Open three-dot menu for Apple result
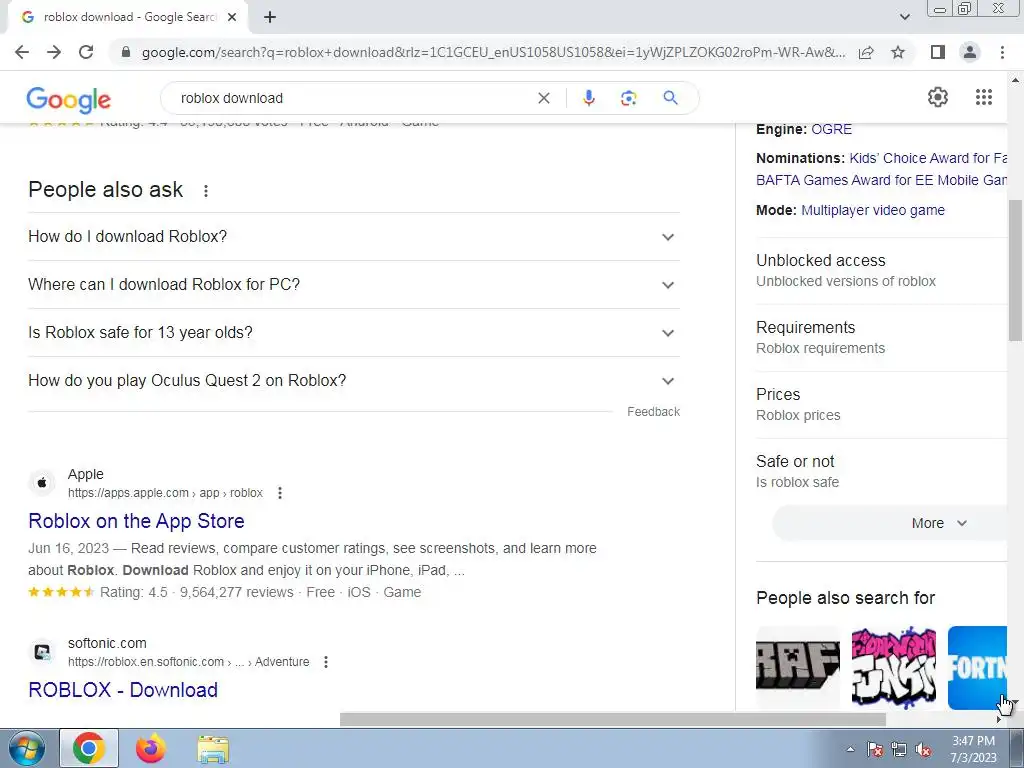The height and width of the screenshot is (768, 1024). coord(280,493)
